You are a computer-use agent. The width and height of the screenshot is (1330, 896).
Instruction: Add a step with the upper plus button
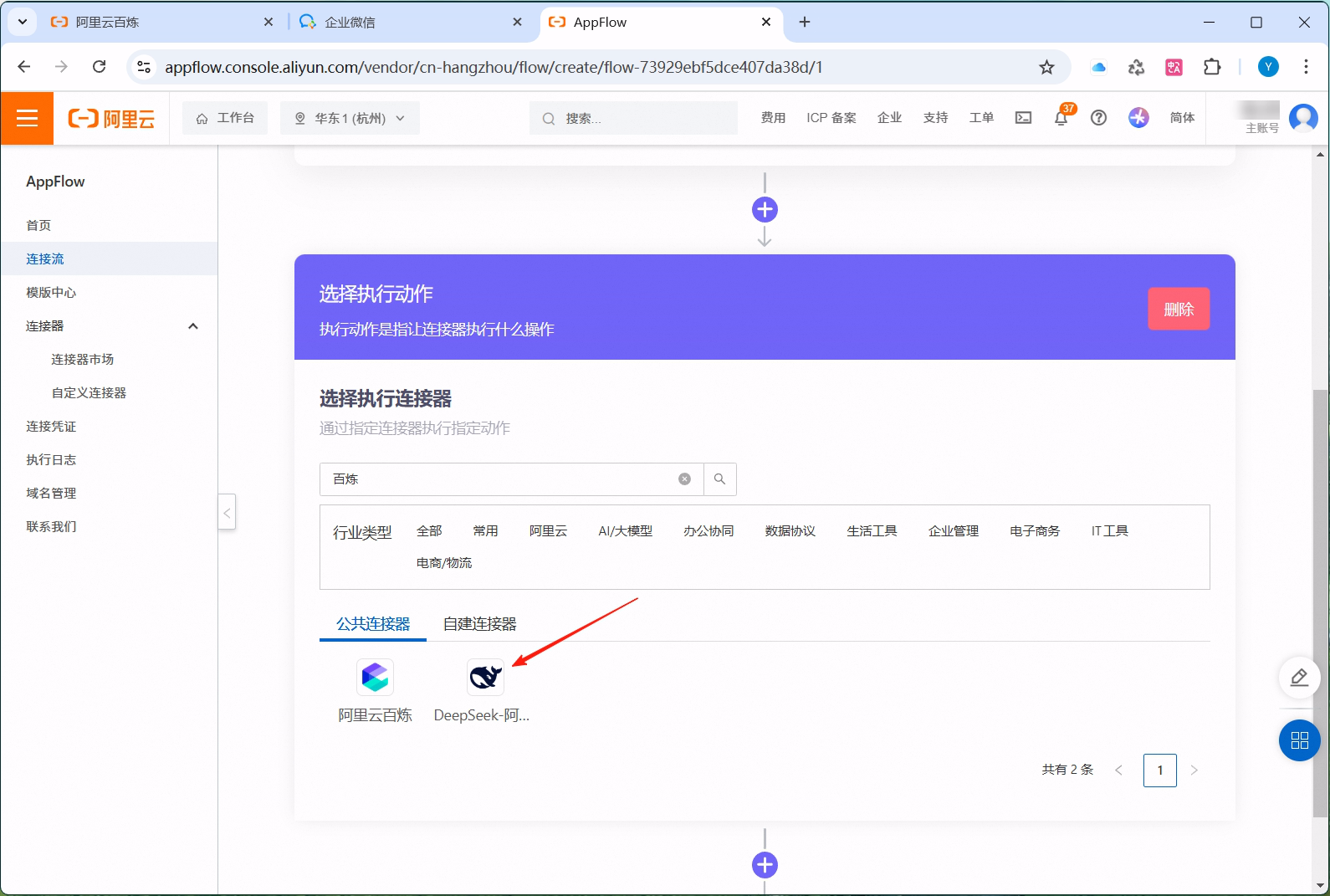pos(765,209)
